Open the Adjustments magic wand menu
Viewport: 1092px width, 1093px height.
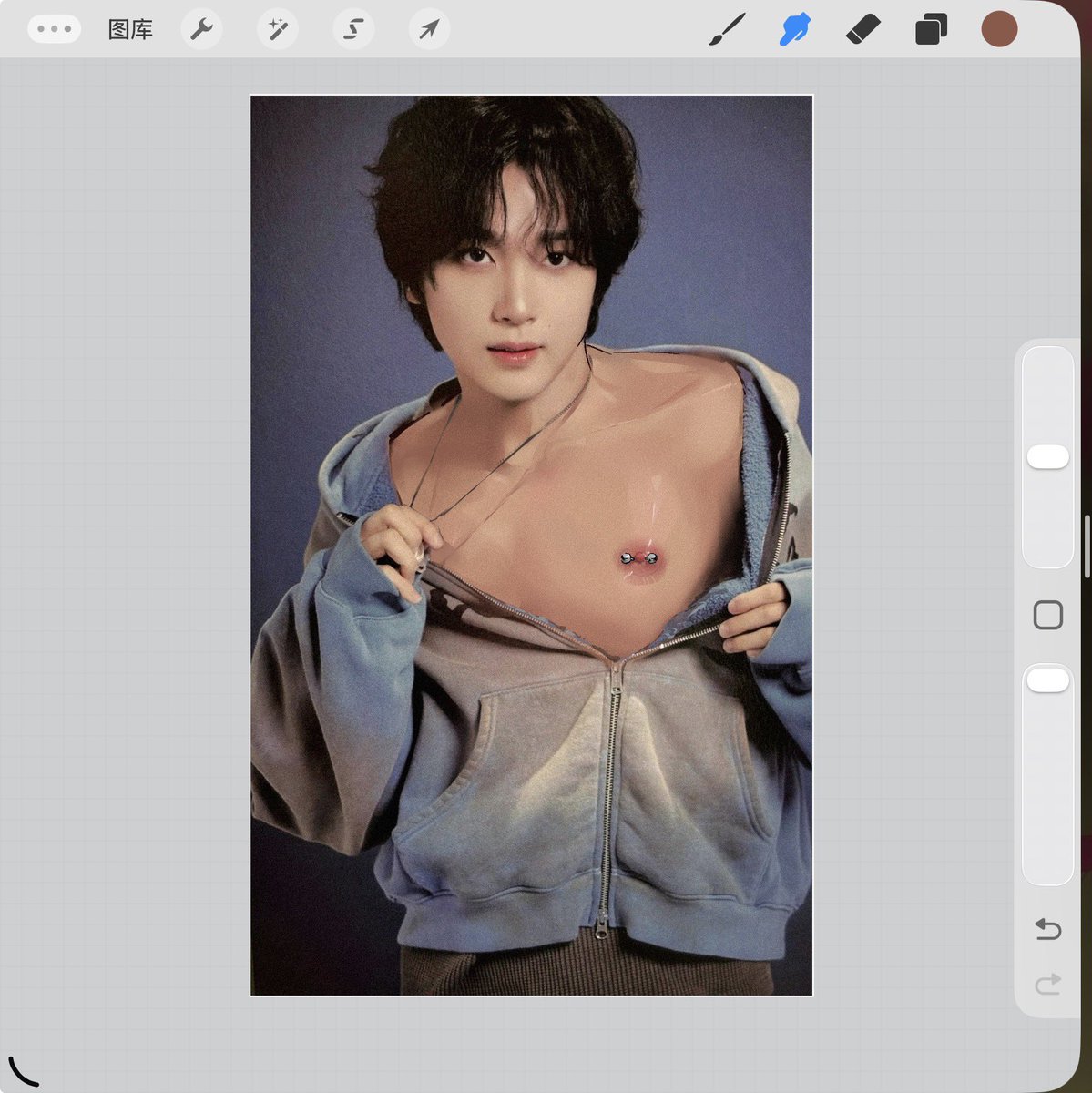pos(277,29)
